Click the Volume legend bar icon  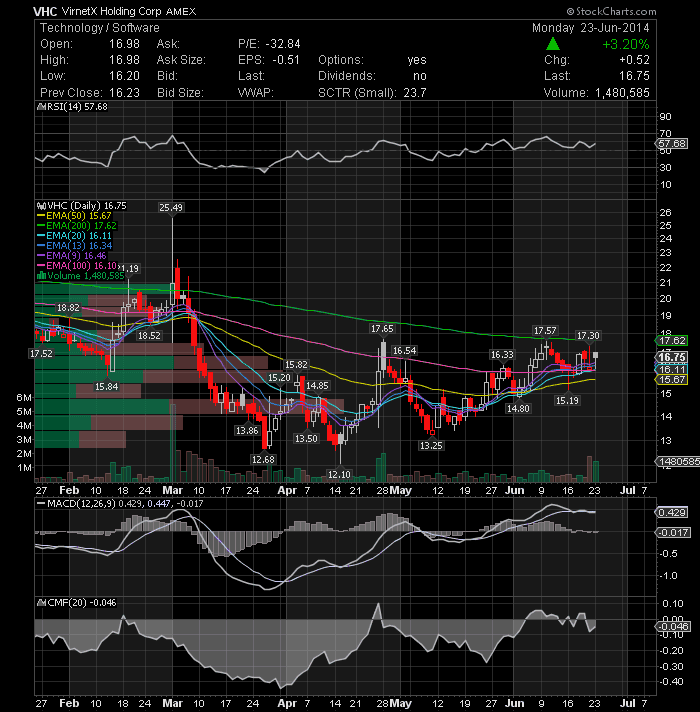(x=41, y=276)
